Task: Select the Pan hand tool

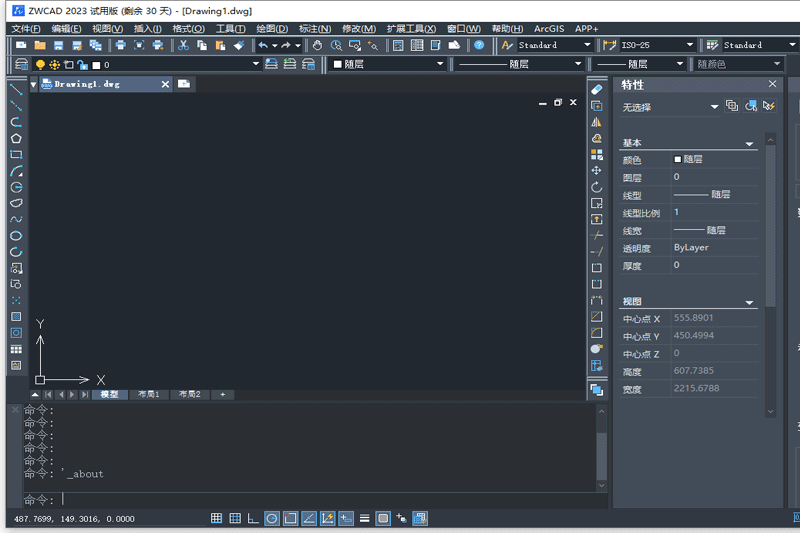Action: coord(317,45)
